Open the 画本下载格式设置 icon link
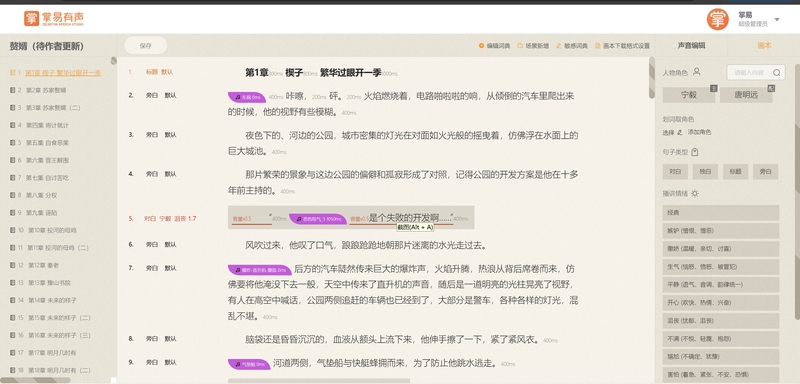Image resolution: width=800 pixels, height=384 pixels. point(622,46)
